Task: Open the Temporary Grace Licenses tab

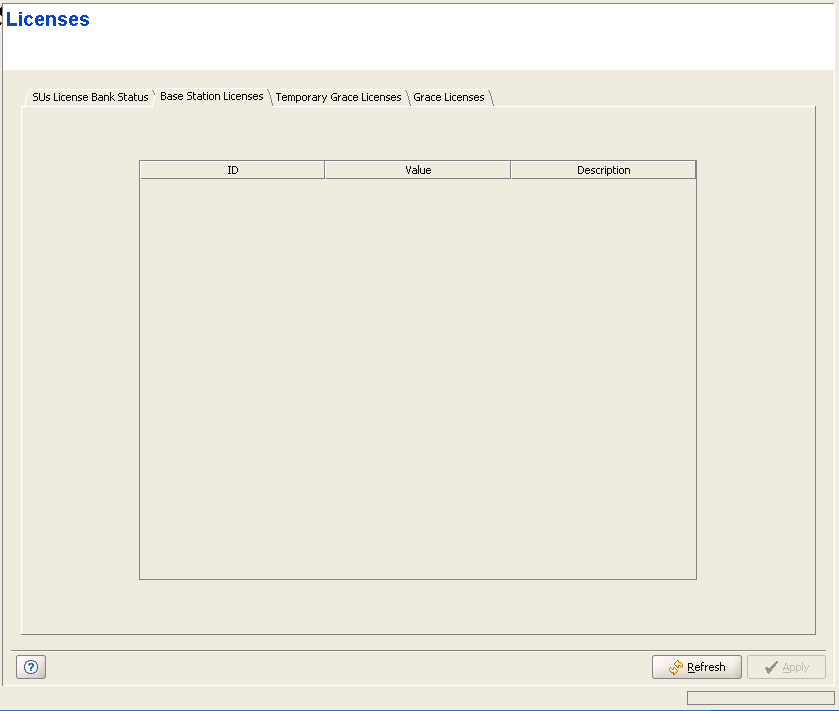Action: (x=338, y=97)
